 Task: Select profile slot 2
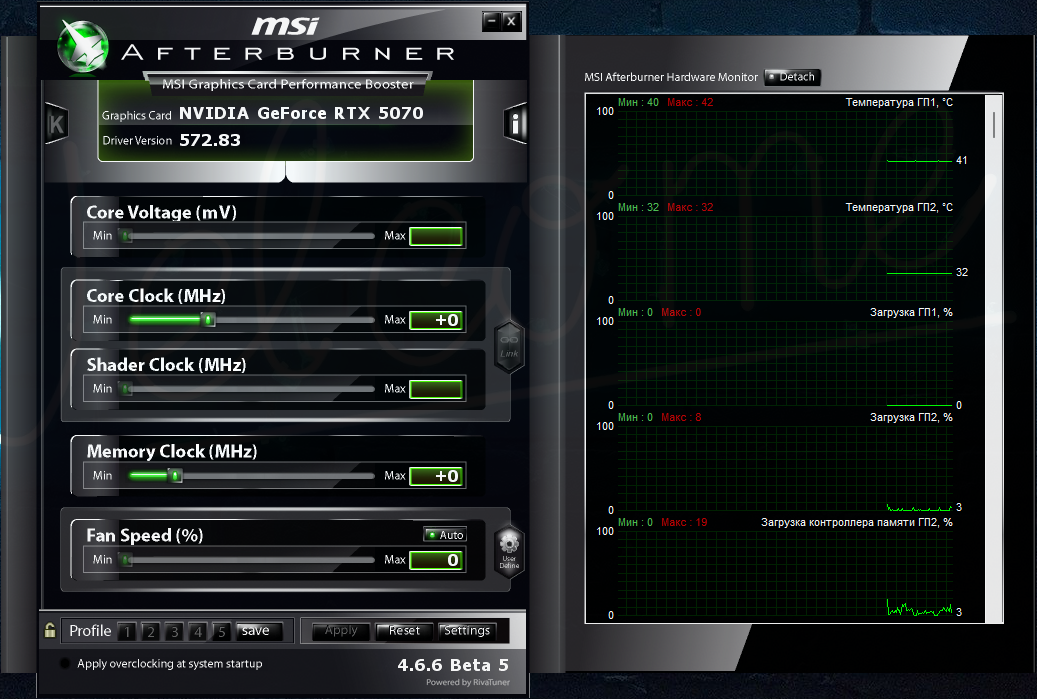(151, 632)
